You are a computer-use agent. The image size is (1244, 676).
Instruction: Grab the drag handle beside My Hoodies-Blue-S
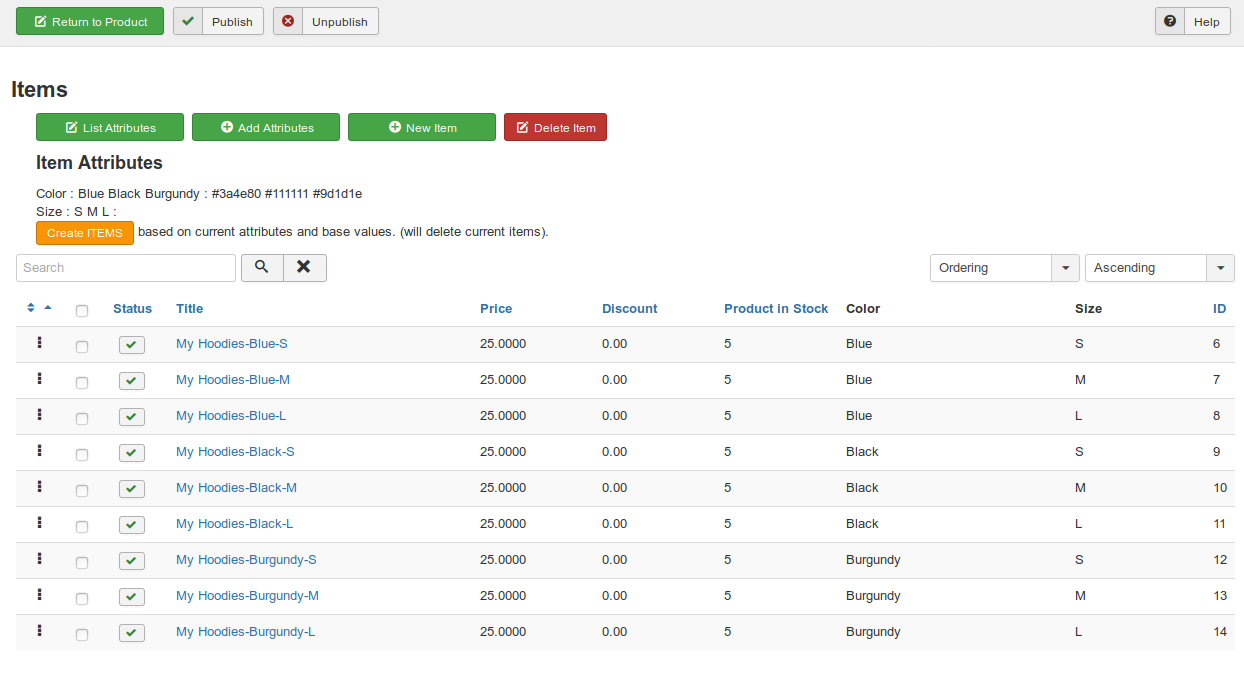(x=39, y=343)
